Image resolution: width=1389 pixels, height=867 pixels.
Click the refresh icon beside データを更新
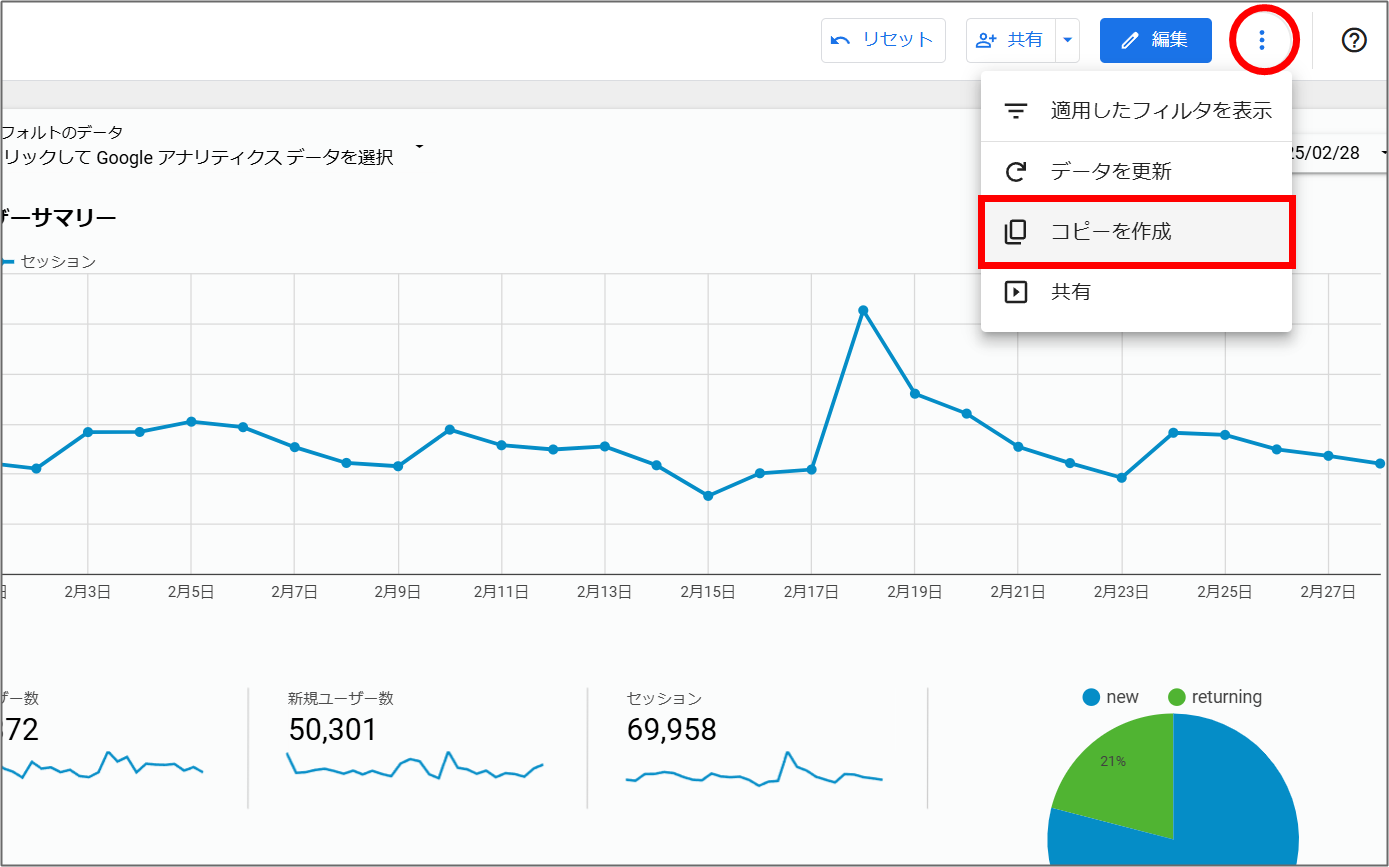click(x=1015, y=172)
